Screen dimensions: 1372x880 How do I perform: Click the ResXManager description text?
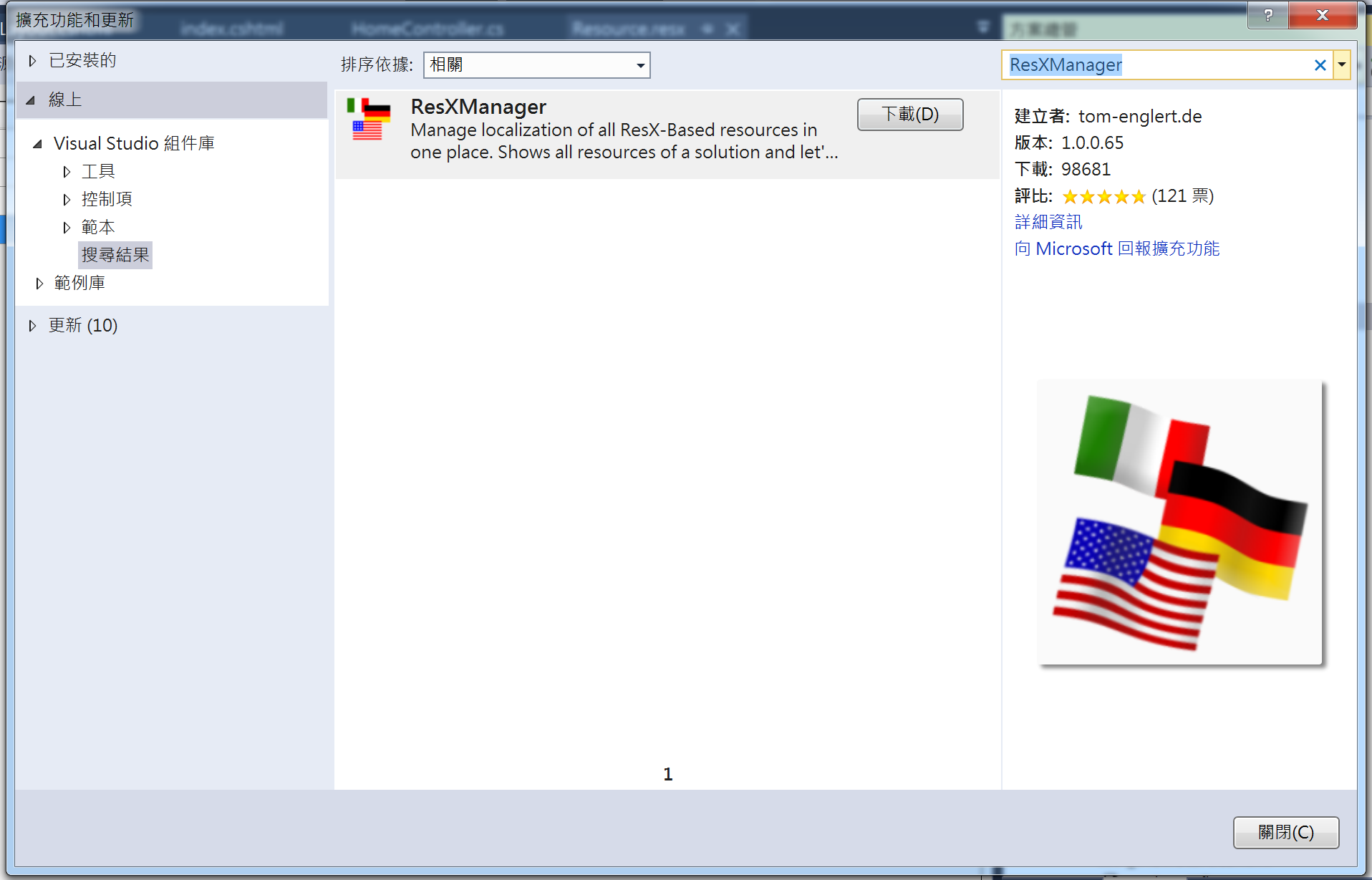[624, 141]
